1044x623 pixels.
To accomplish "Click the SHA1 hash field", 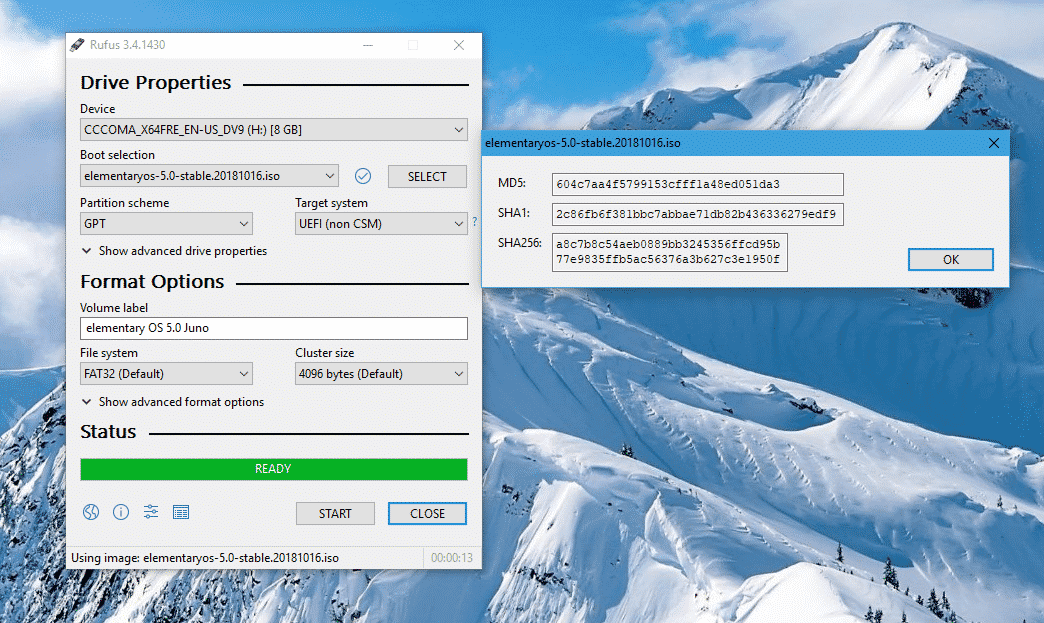I will coord(698,214).
